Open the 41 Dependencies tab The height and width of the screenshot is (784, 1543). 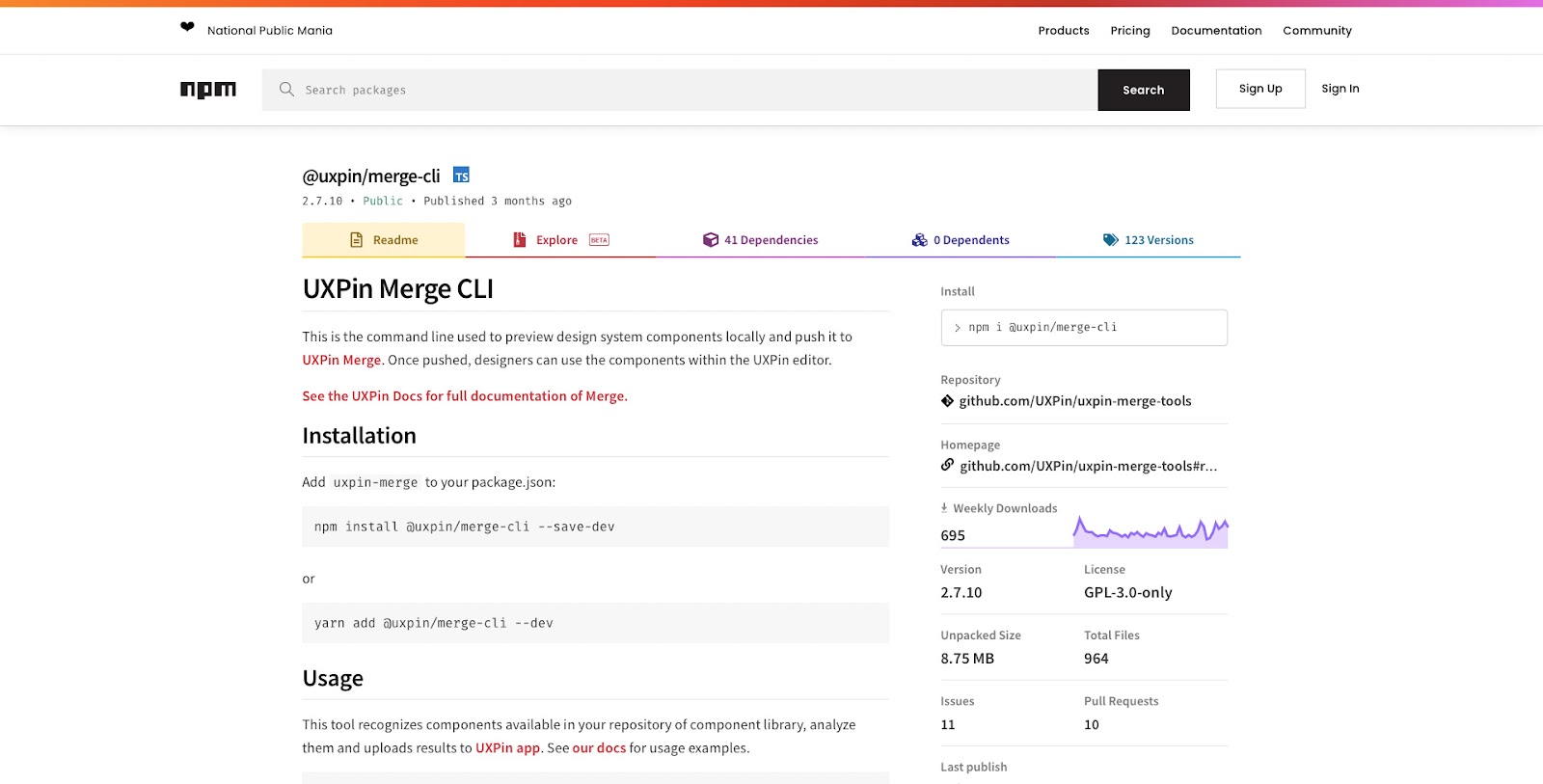pyautogui.click(x=760, y=240)
